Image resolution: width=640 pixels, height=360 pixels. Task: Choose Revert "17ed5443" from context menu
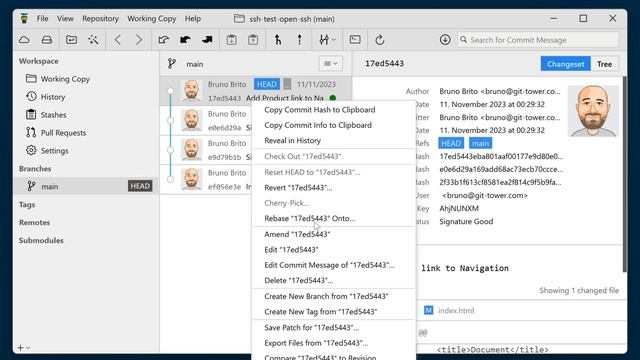334,188
